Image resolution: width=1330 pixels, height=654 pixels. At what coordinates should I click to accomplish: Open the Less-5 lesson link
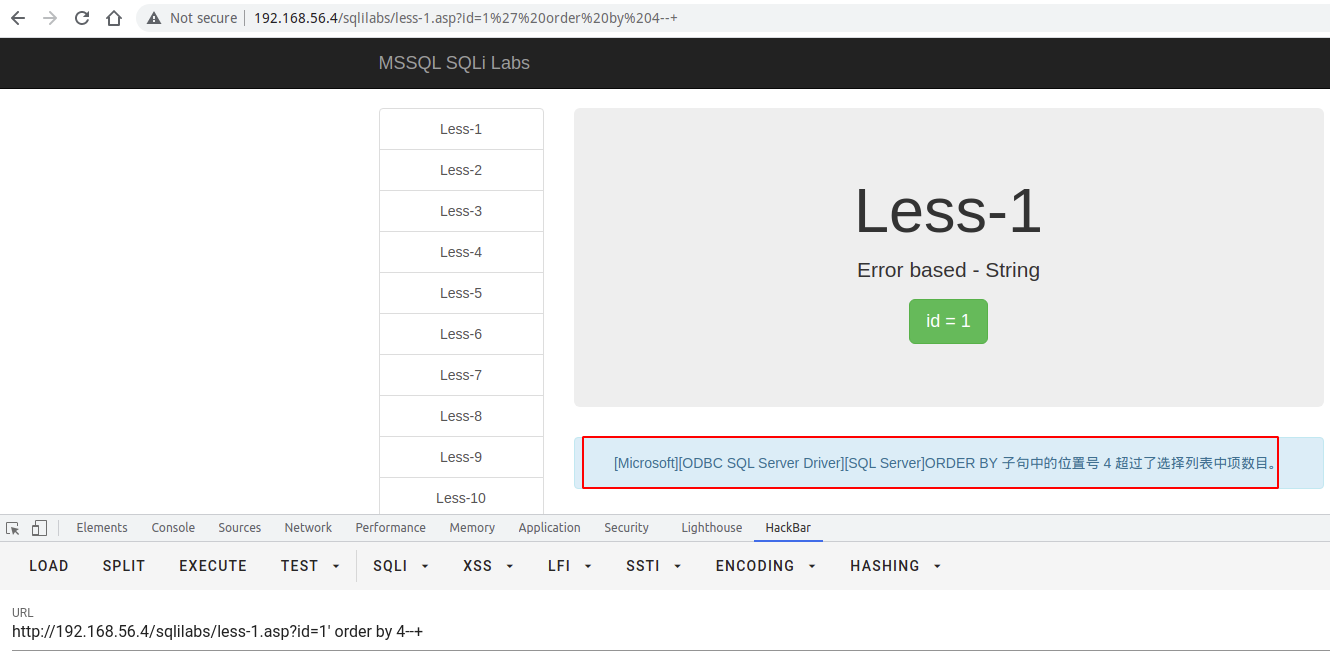click(x=461, y=293)
